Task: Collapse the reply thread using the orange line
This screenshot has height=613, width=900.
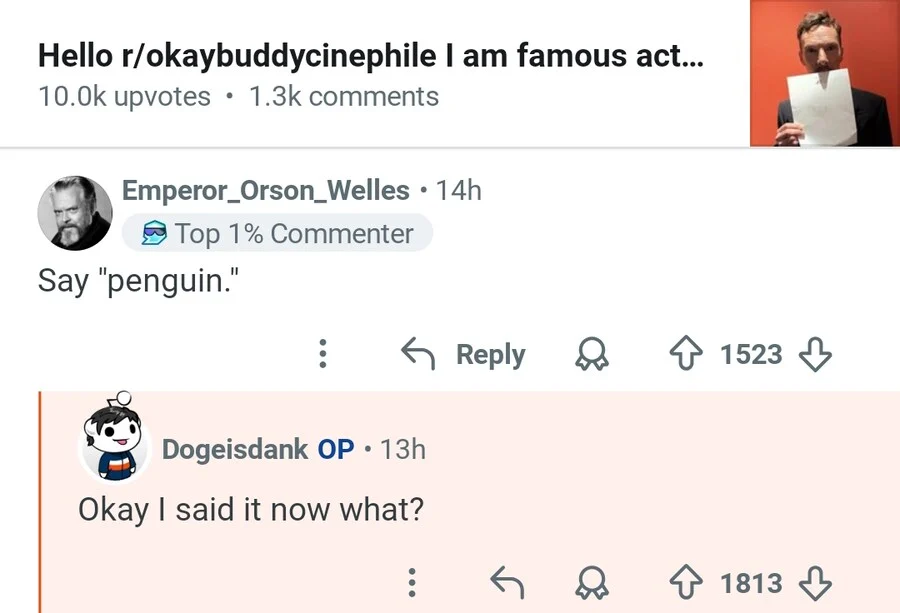Action: 41,500
